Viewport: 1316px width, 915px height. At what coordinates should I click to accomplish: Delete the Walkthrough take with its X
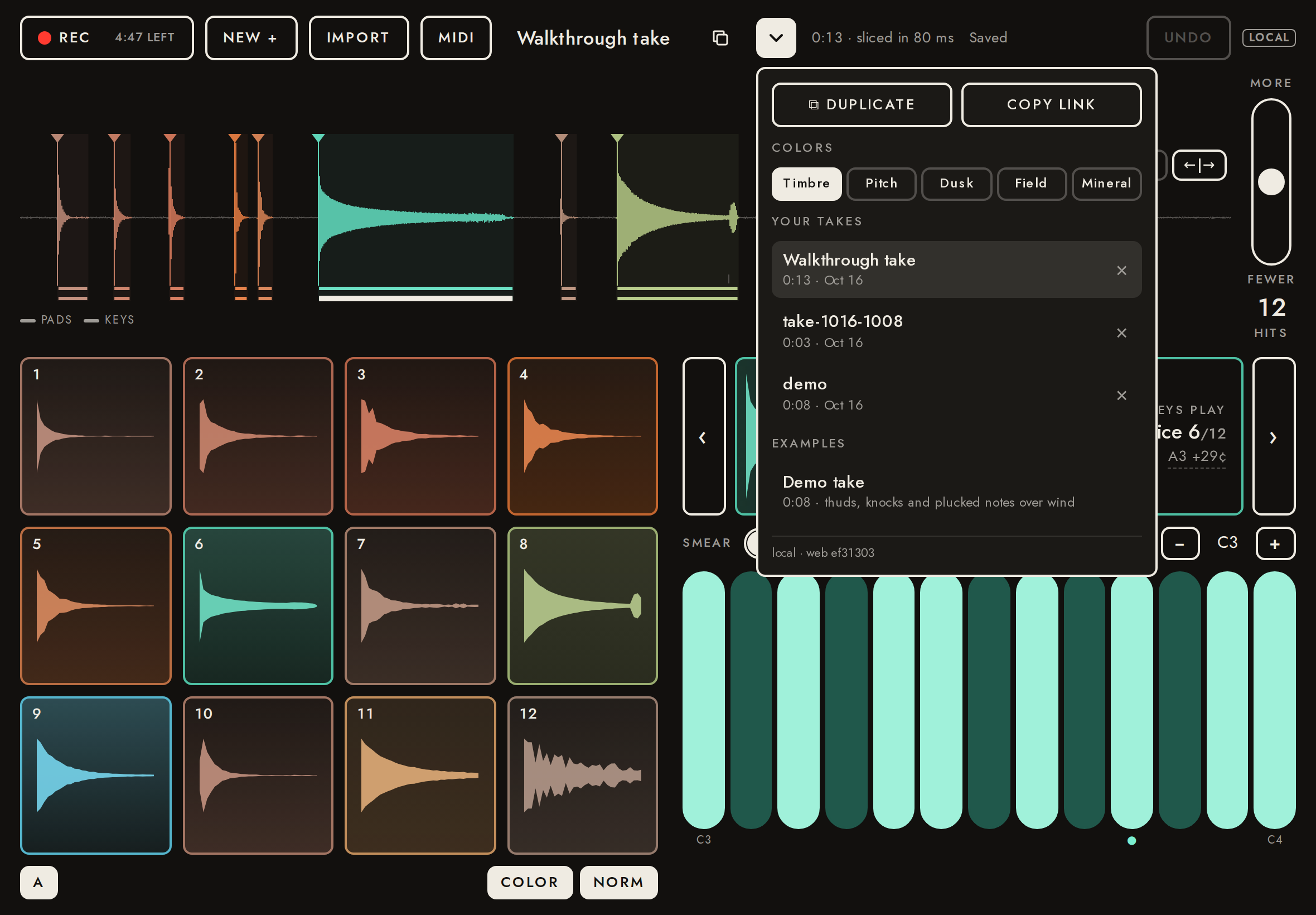1121,271
